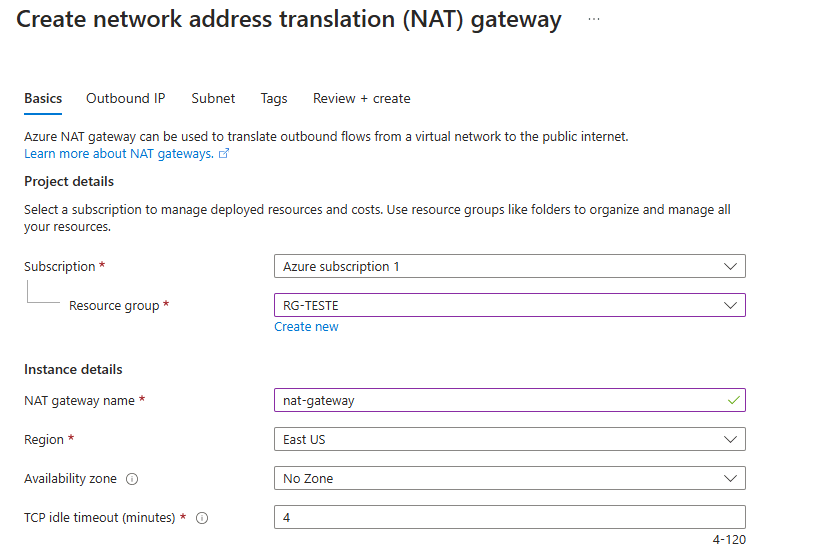Expand the Region dropdown set to East US

click(509, 439)
